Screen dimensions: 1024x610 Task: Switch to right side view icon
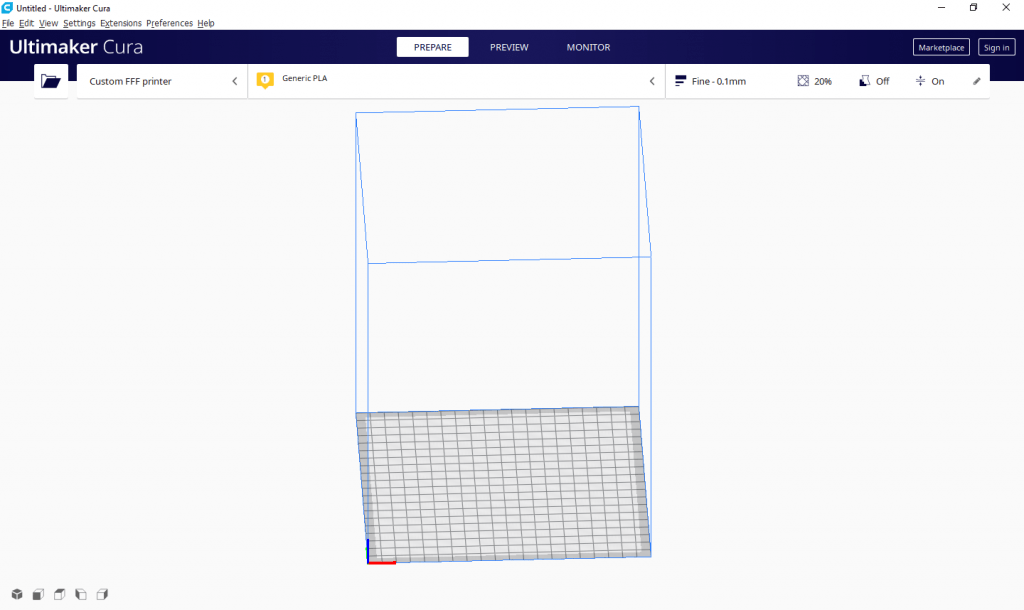[x=102, y=594]
